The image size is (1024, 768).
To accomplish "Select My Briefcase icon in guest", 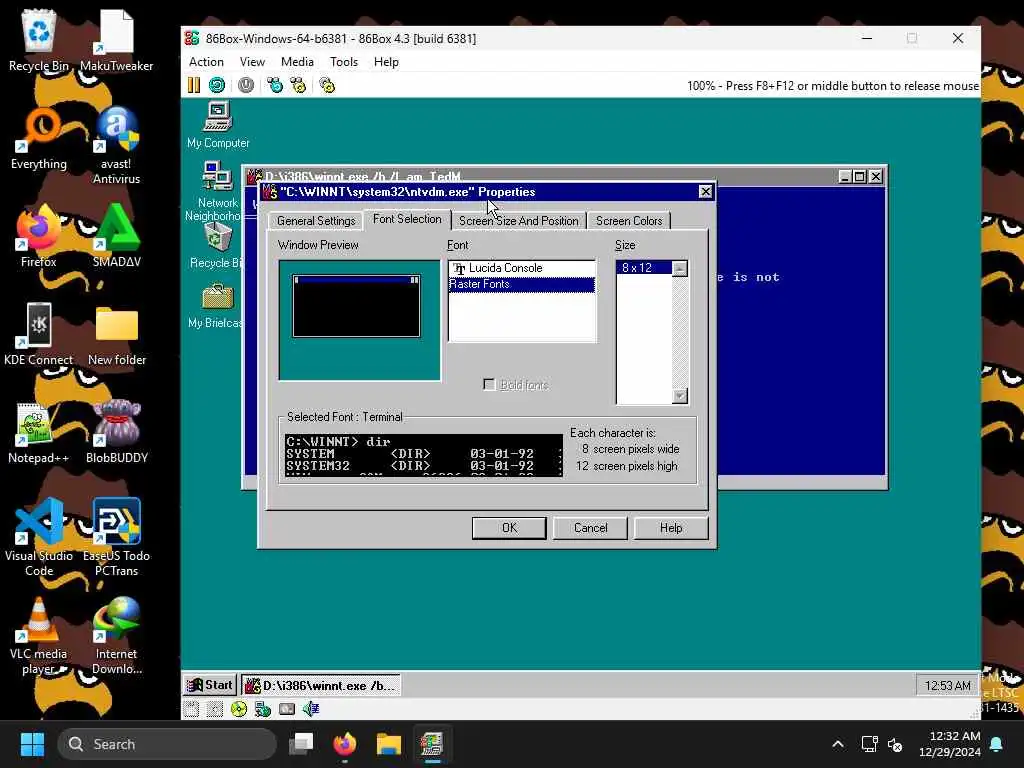I will 216,307.
